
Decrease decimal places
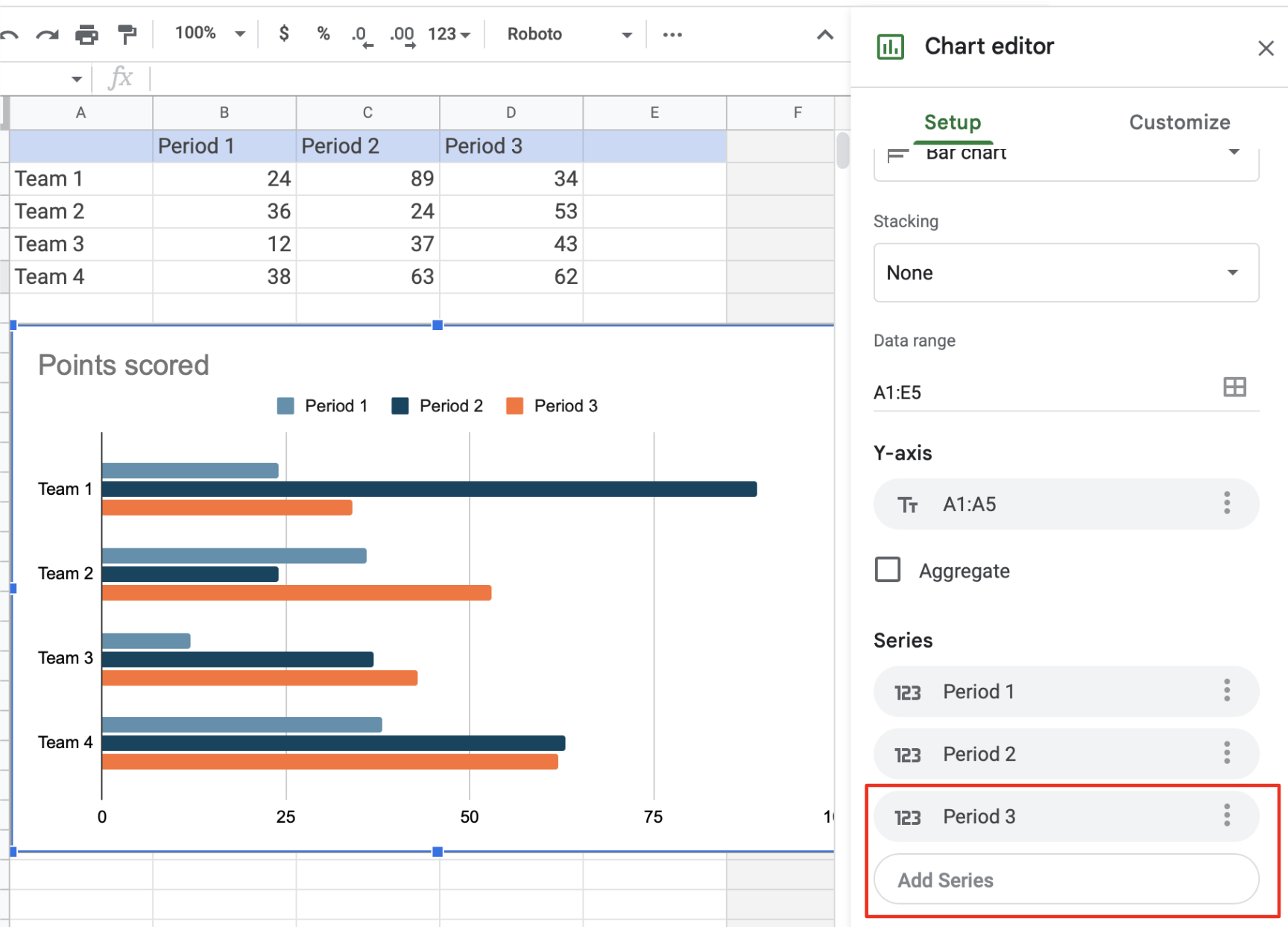pyautogui.click(x=362, y=35)
